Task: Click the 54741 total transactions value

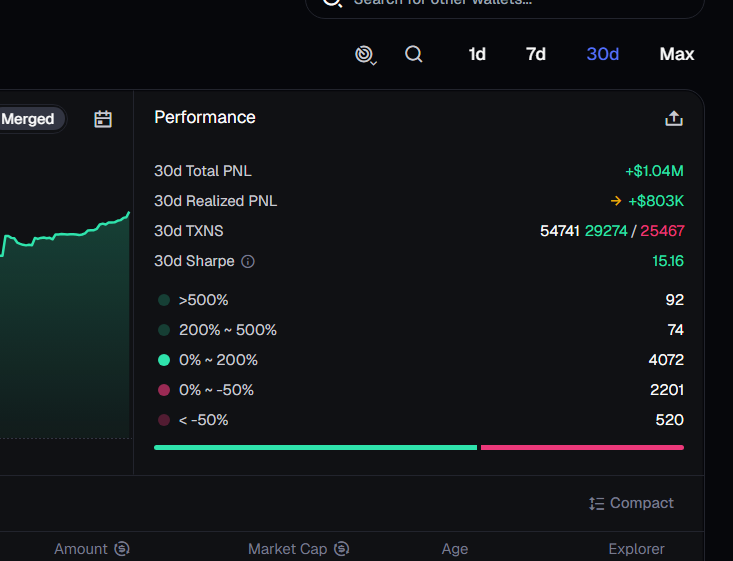Action: pyautogui.click(x=560, y=231)
